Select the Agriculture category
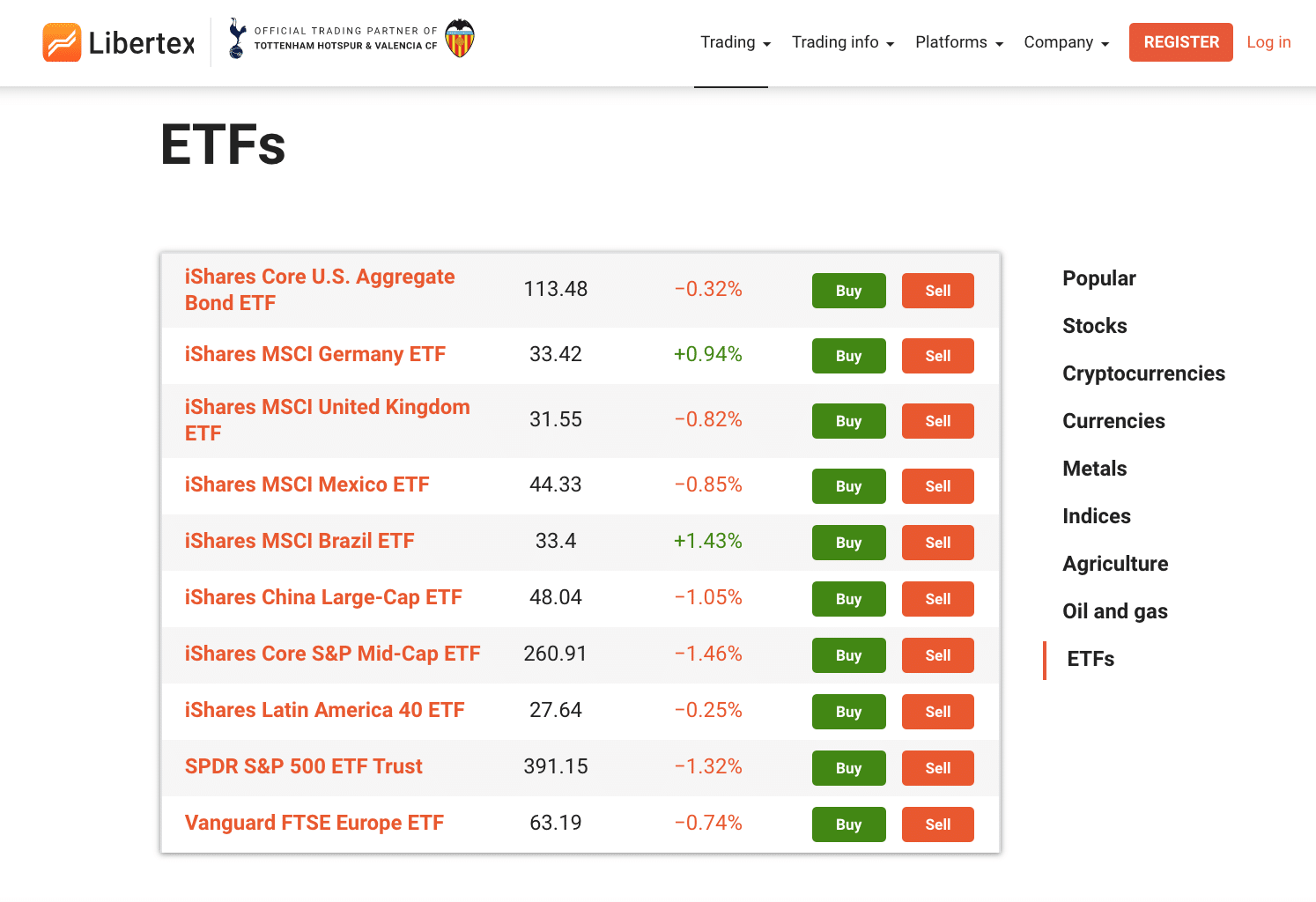Screen dimensions: 1316x902 pos(1115,564)
